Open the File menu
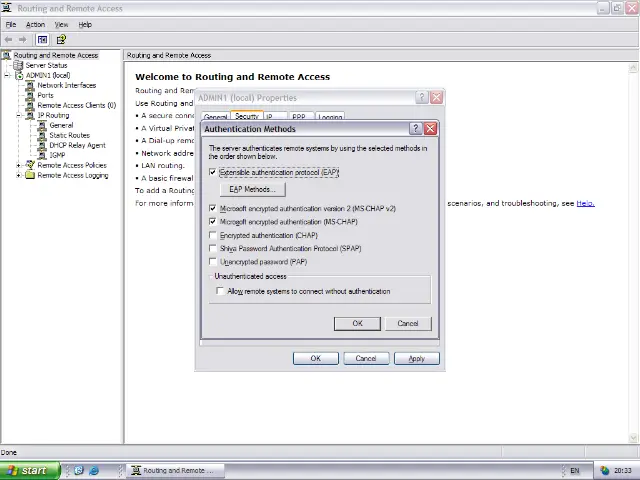The image size is (640, 480). pyautogui.click(x=11, y=25)
